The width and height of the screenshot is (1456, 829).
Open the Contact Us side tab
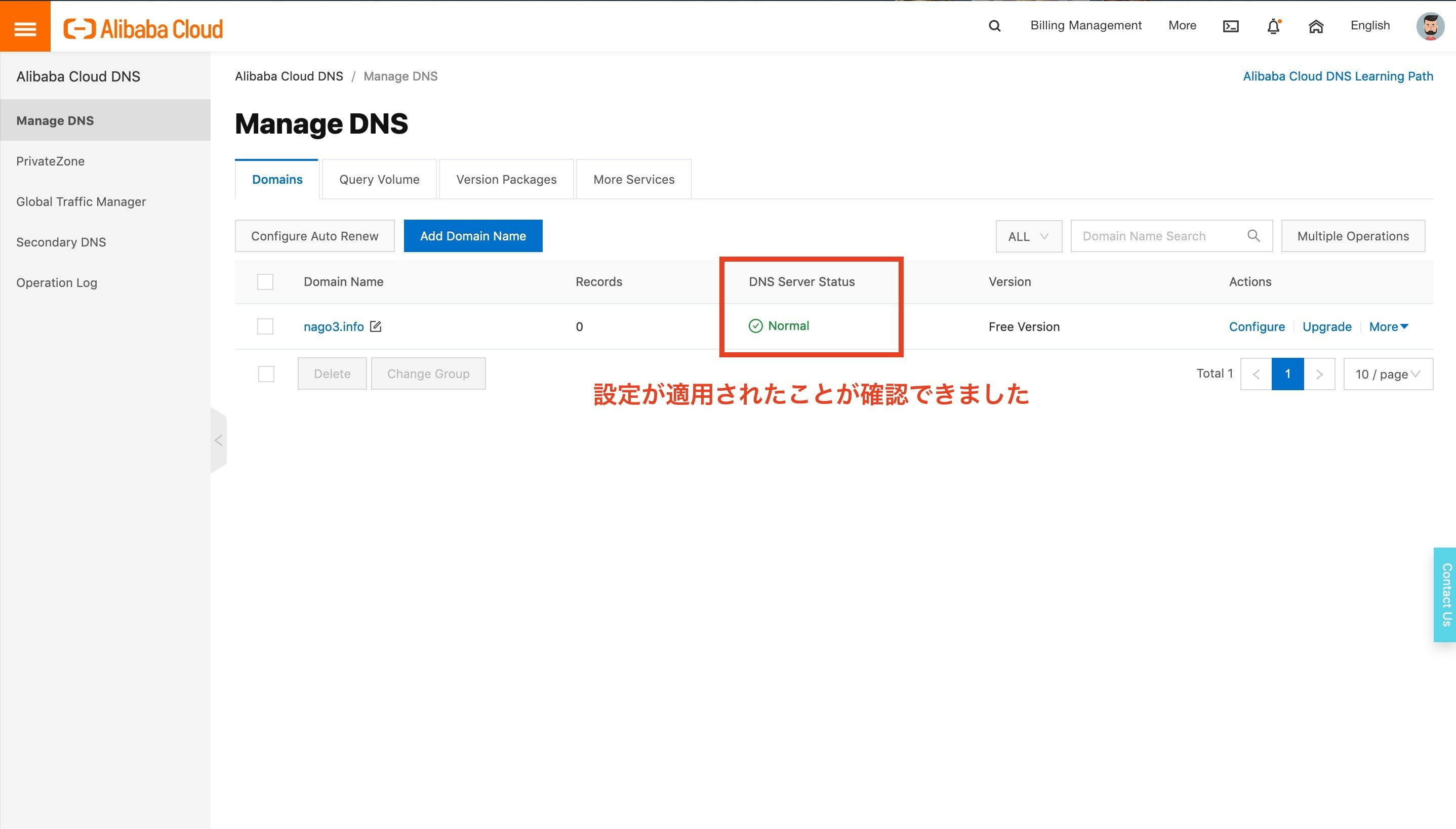[x=1445, y=595]
